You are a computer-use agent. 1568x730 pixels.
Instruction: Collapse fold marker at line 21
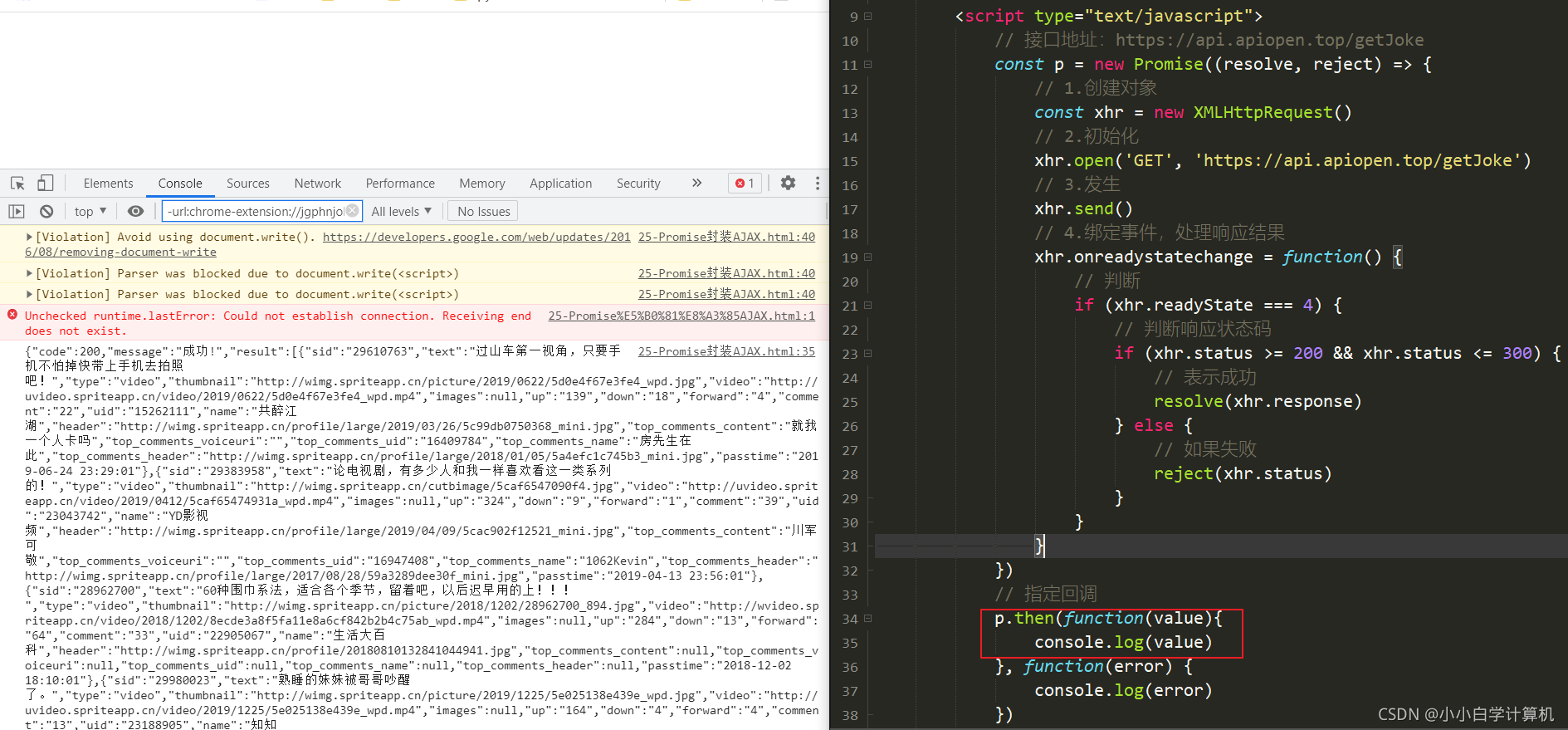868,305
